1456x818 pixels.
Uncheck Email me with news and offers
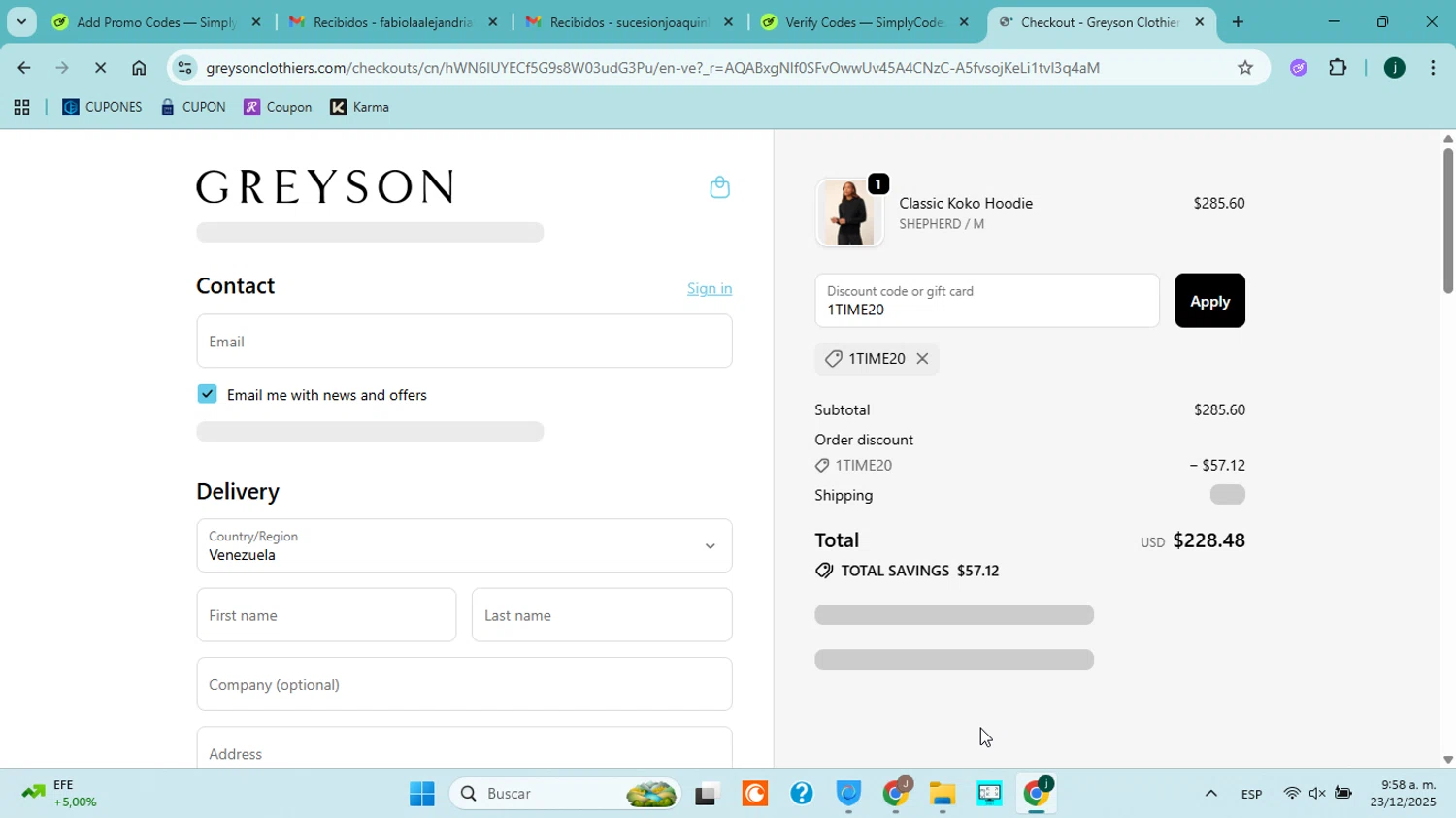207,394
